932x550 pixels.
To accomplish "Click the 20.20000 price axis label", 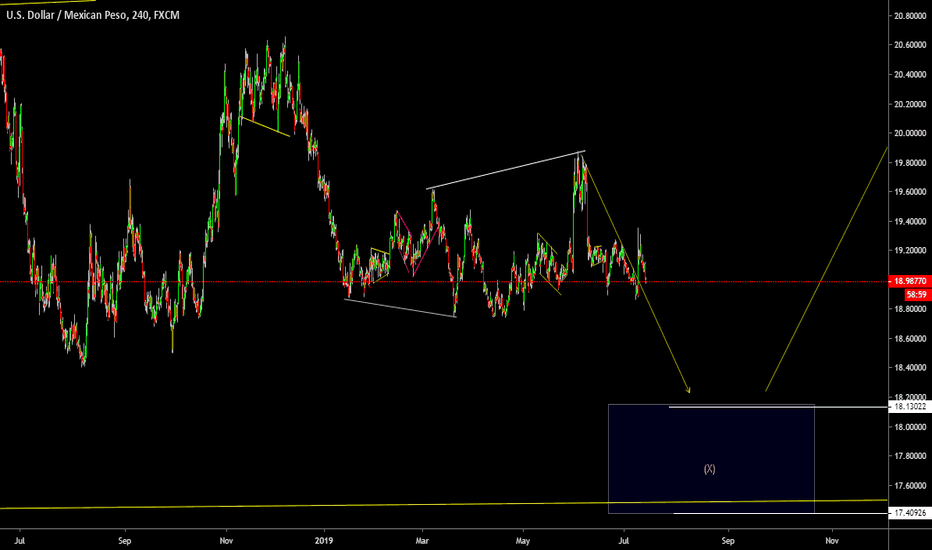I will 910,104.
